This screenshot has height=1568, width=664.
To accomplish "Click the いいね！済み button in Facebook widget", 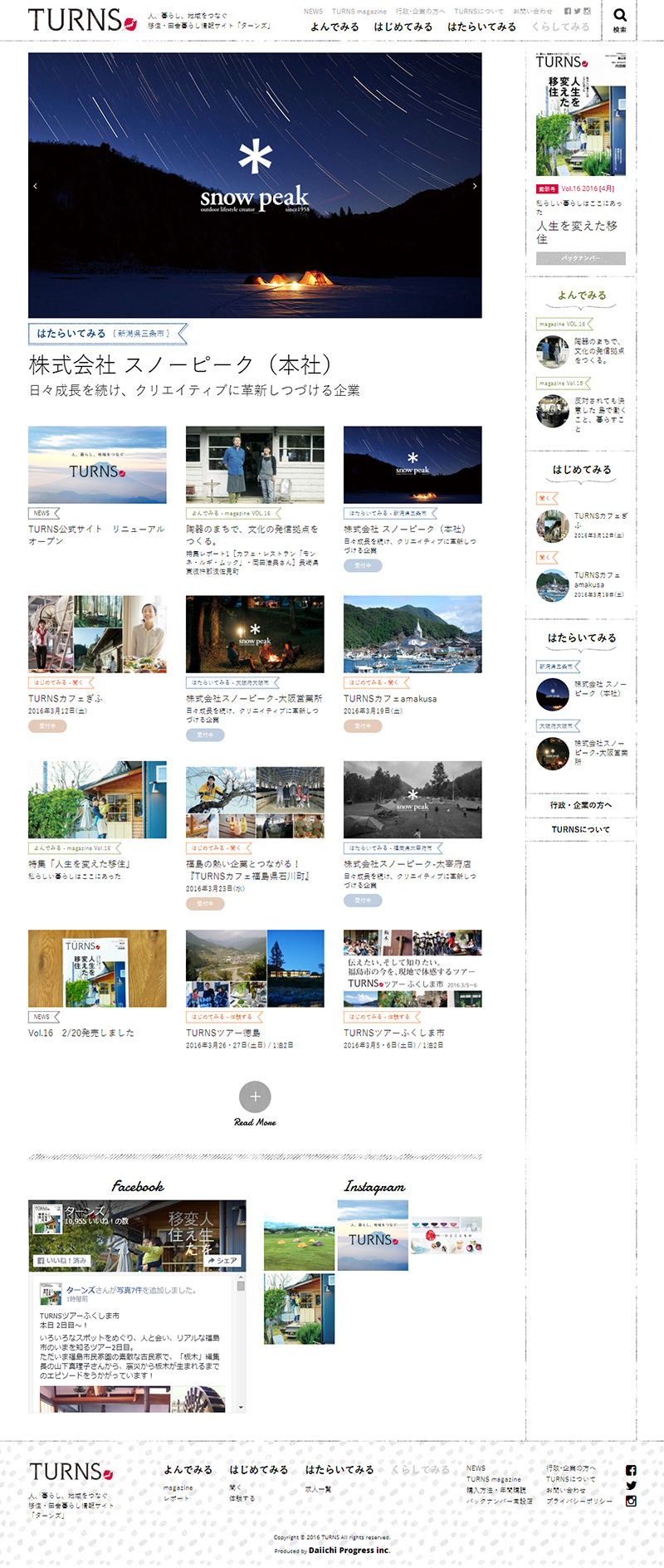I will (61, 1260).
